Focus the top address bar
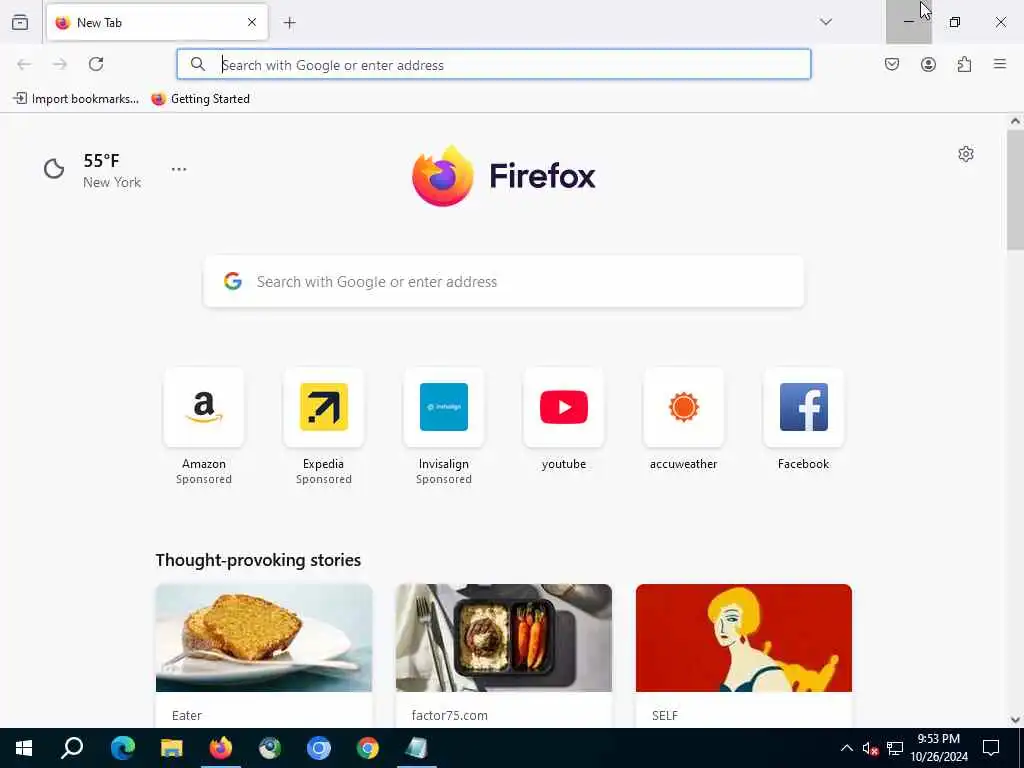1024x768 pixels. (494, 64)
